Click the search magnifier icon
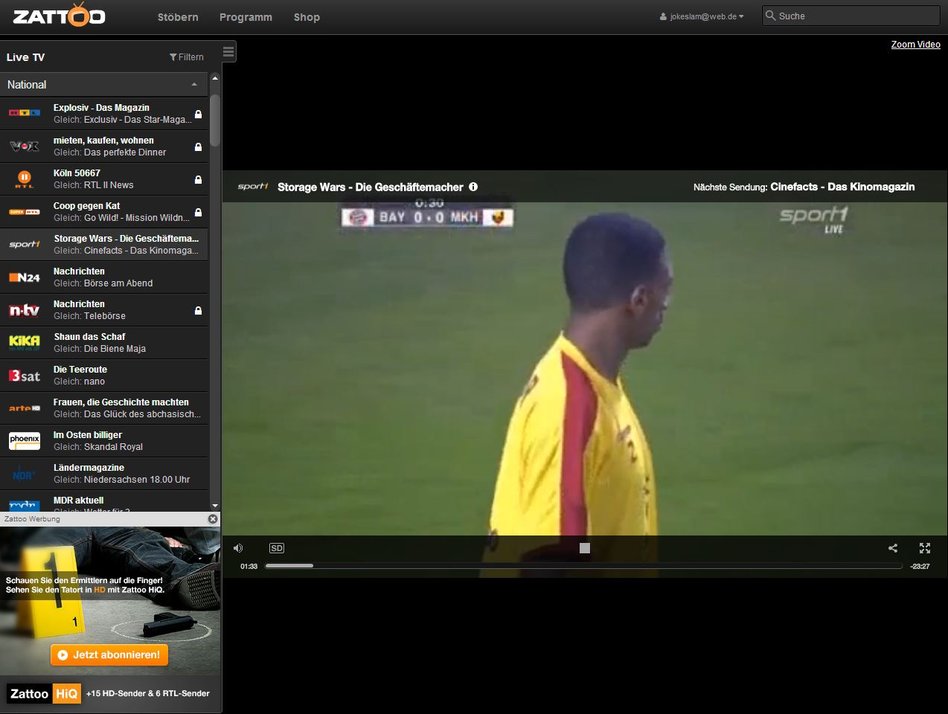Viewport: 948px width, 714px height. [x=770, y=16]
